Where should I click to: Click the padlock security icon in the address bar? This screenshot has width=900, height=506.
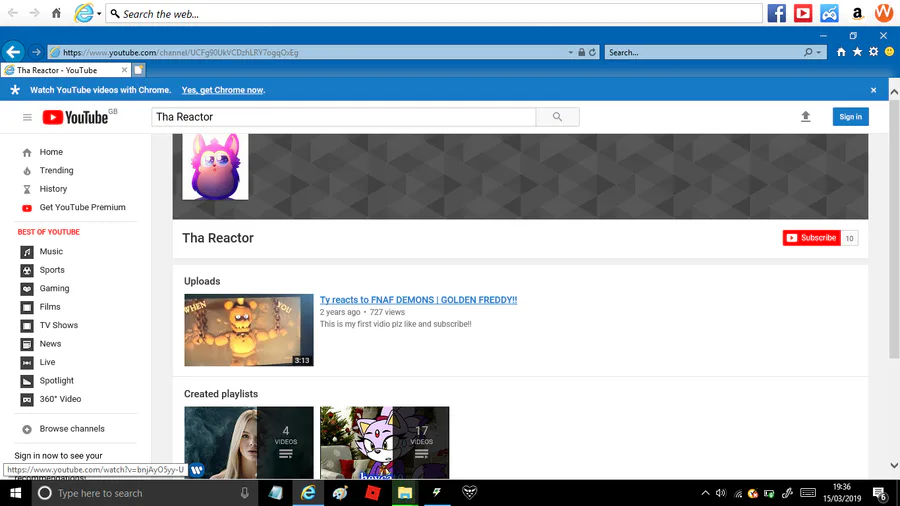(581, 52)
